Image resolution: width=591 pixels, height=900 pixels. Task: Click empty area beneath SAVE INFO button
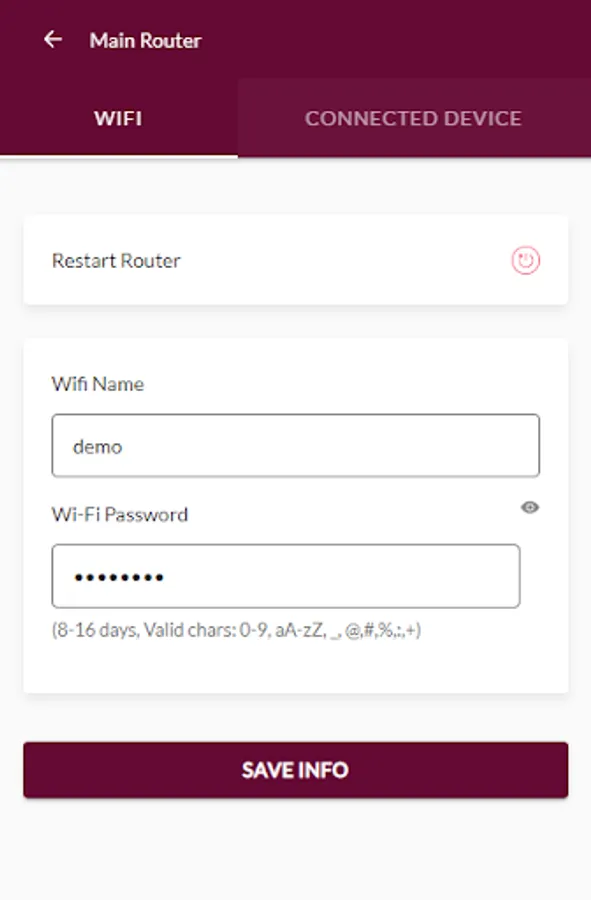coord(296,849)
